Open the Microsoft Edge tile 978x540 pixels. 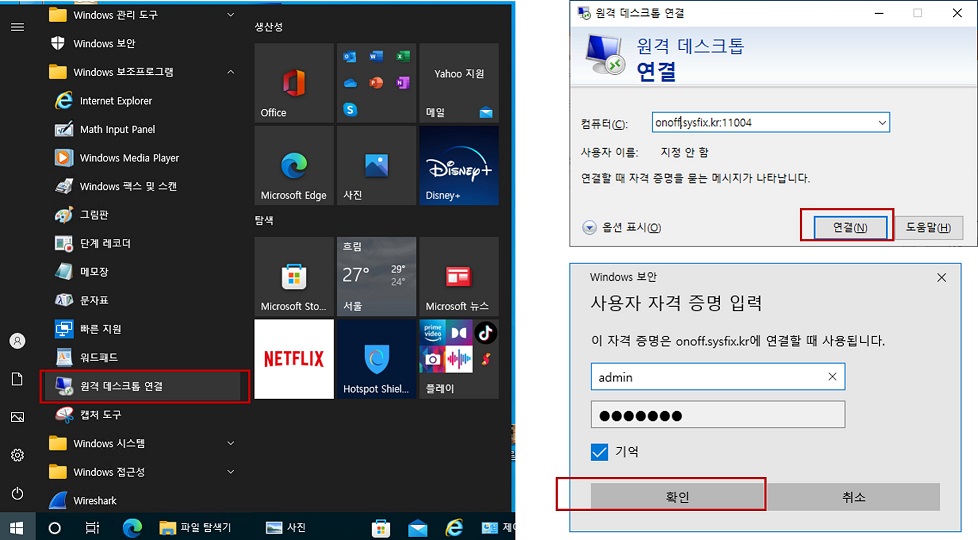tap(294, 165)
